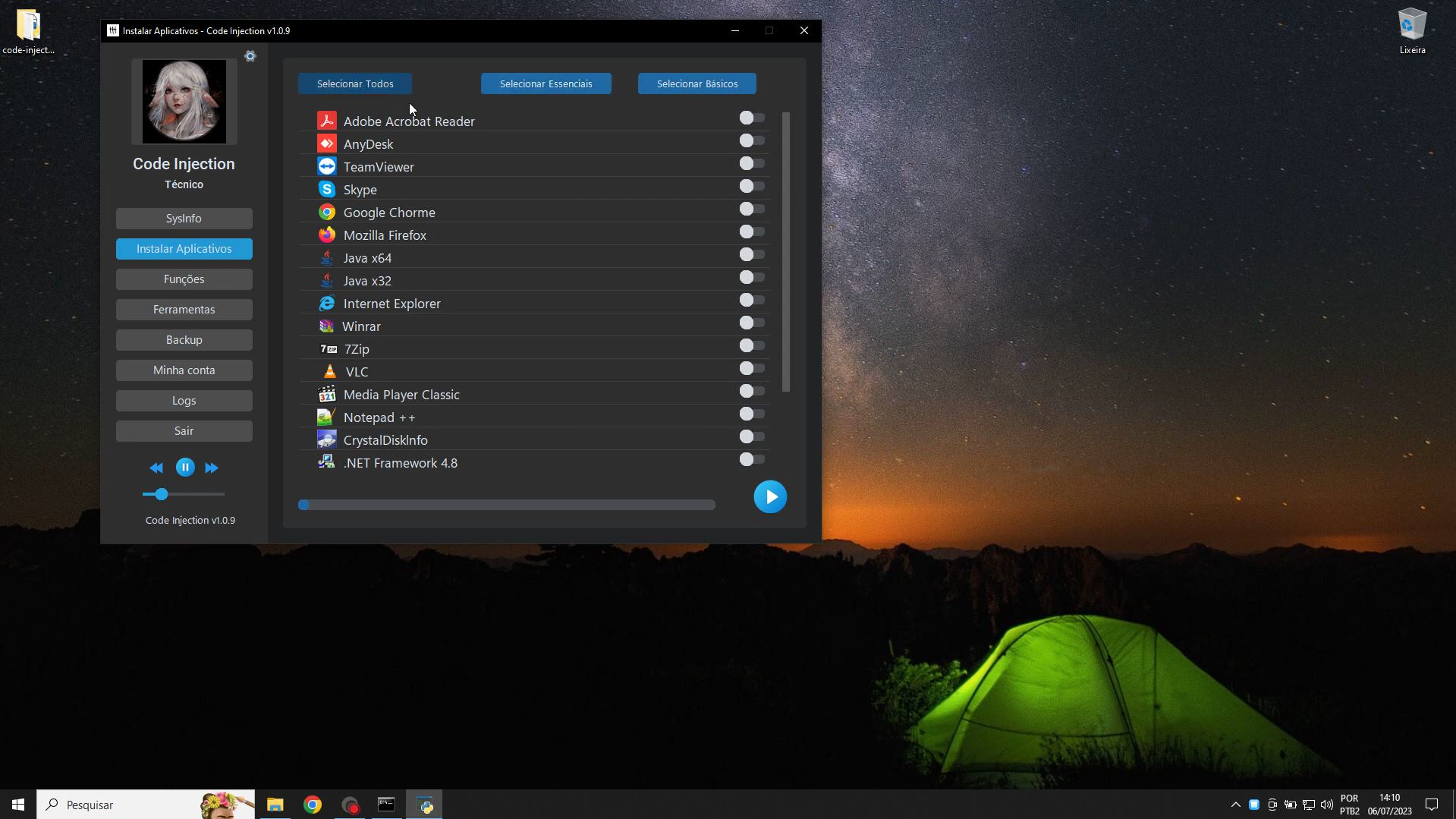
Task: Toggle Skype for installation
Action: pos(752,186)
